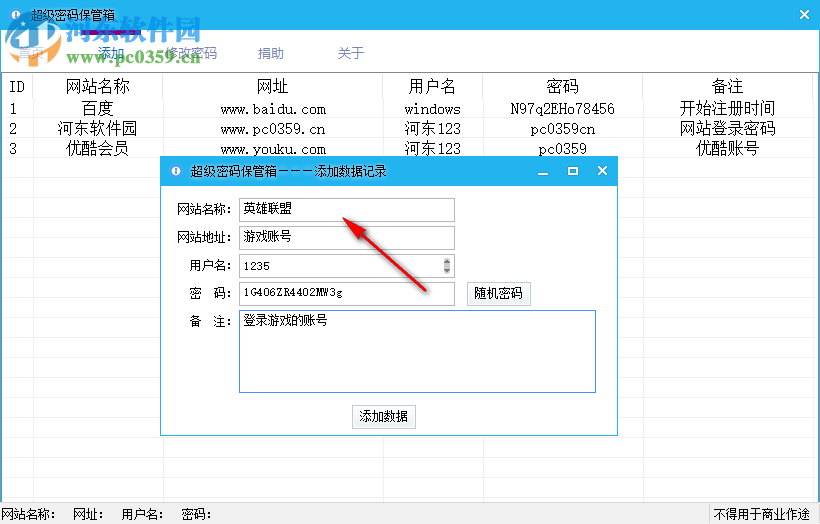The image size is (820, 524).
Task: Click the windows username cell
Action: tap(432, 109)
